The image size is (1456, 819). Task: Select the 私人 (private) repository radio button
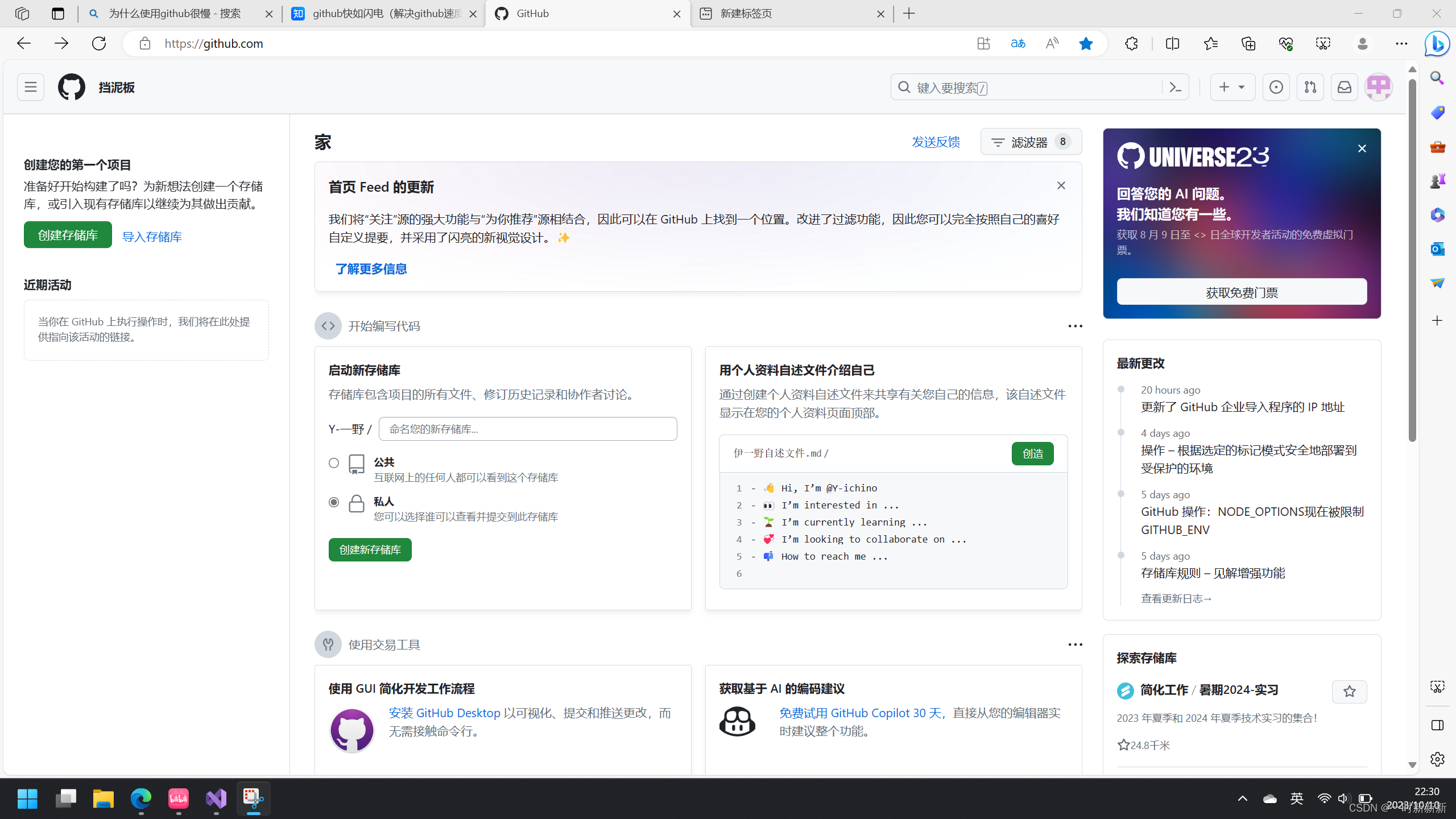click(x=334, y=502)
